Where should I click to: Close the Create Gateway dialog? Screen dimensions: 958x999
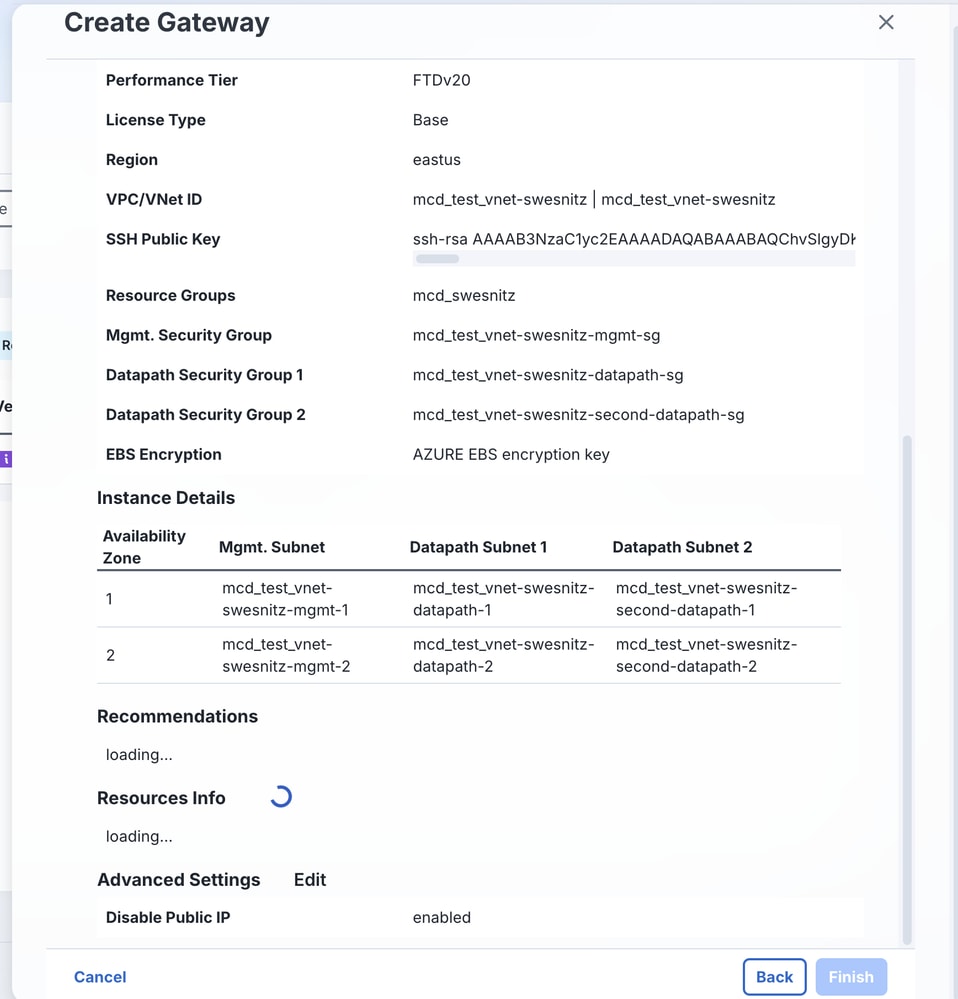pos(886,22)
